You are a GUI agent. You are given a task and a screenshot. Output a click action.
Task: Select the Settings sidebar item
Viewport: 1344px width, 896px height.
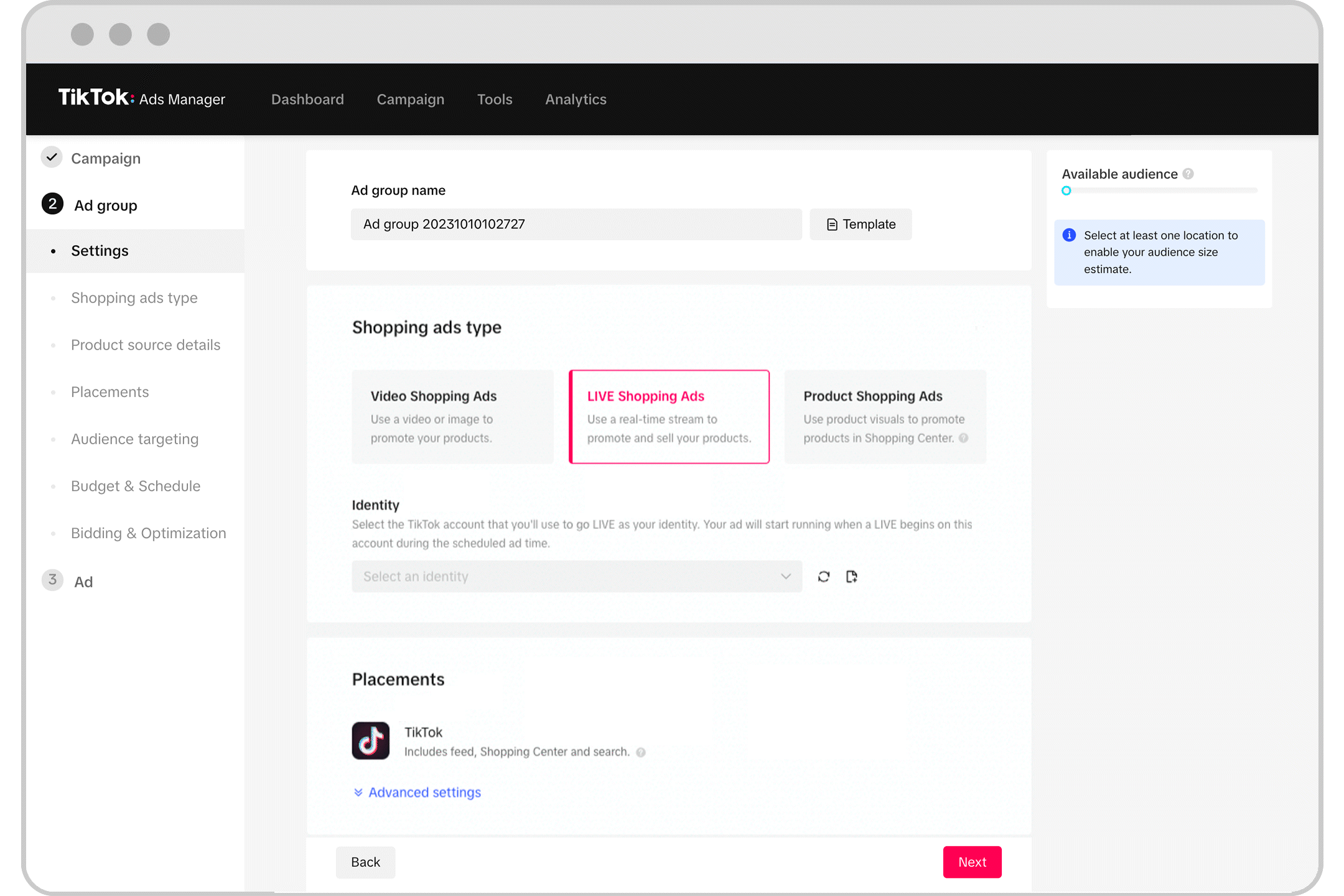136,251
